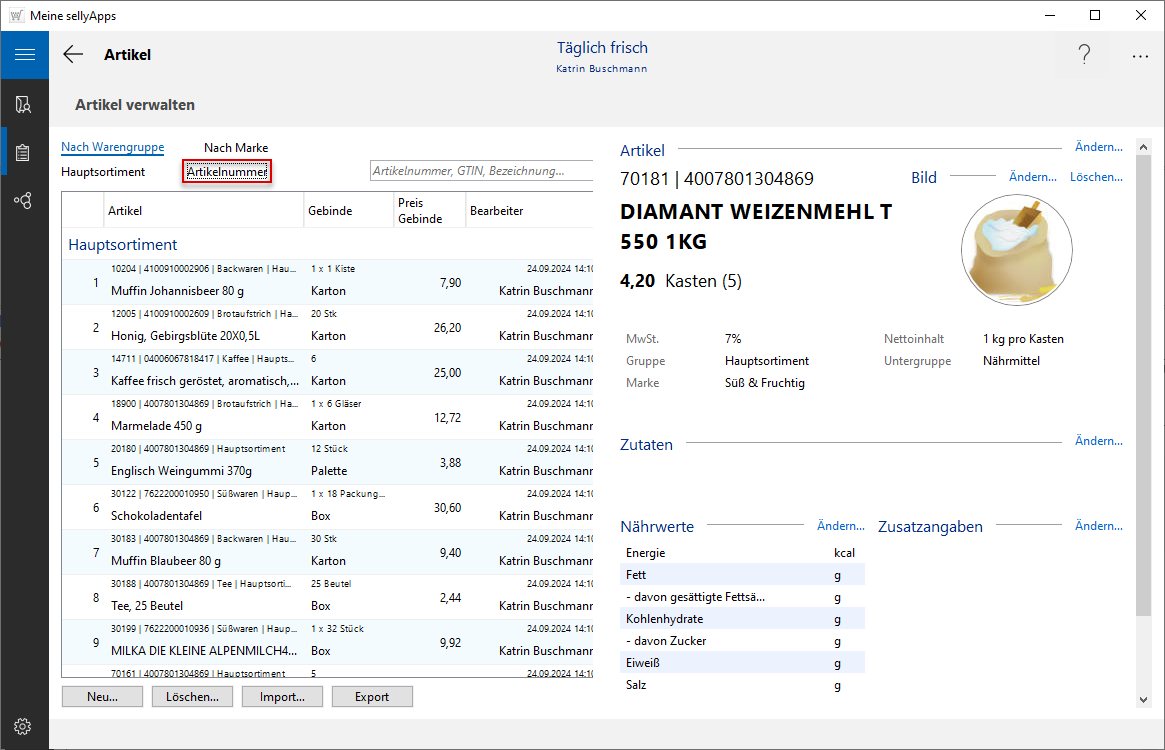
Task: Focus the Artikelnummer, GTIN search field
Action: (x=480, y=171)
